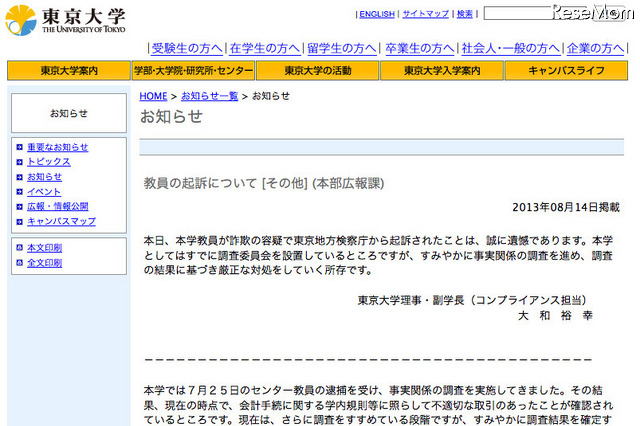
Task: Click arrow bullet beside 重要なお知らせ
Action: point(19,147)
